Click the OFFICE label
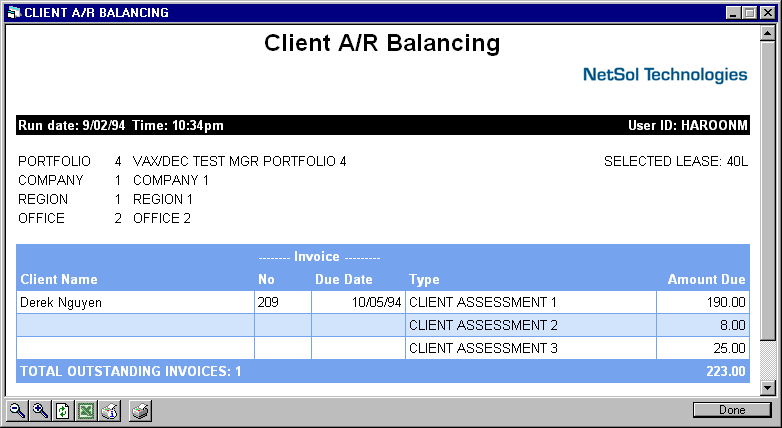The width and height of the screenshot is (782, 428). coord(41,218)
